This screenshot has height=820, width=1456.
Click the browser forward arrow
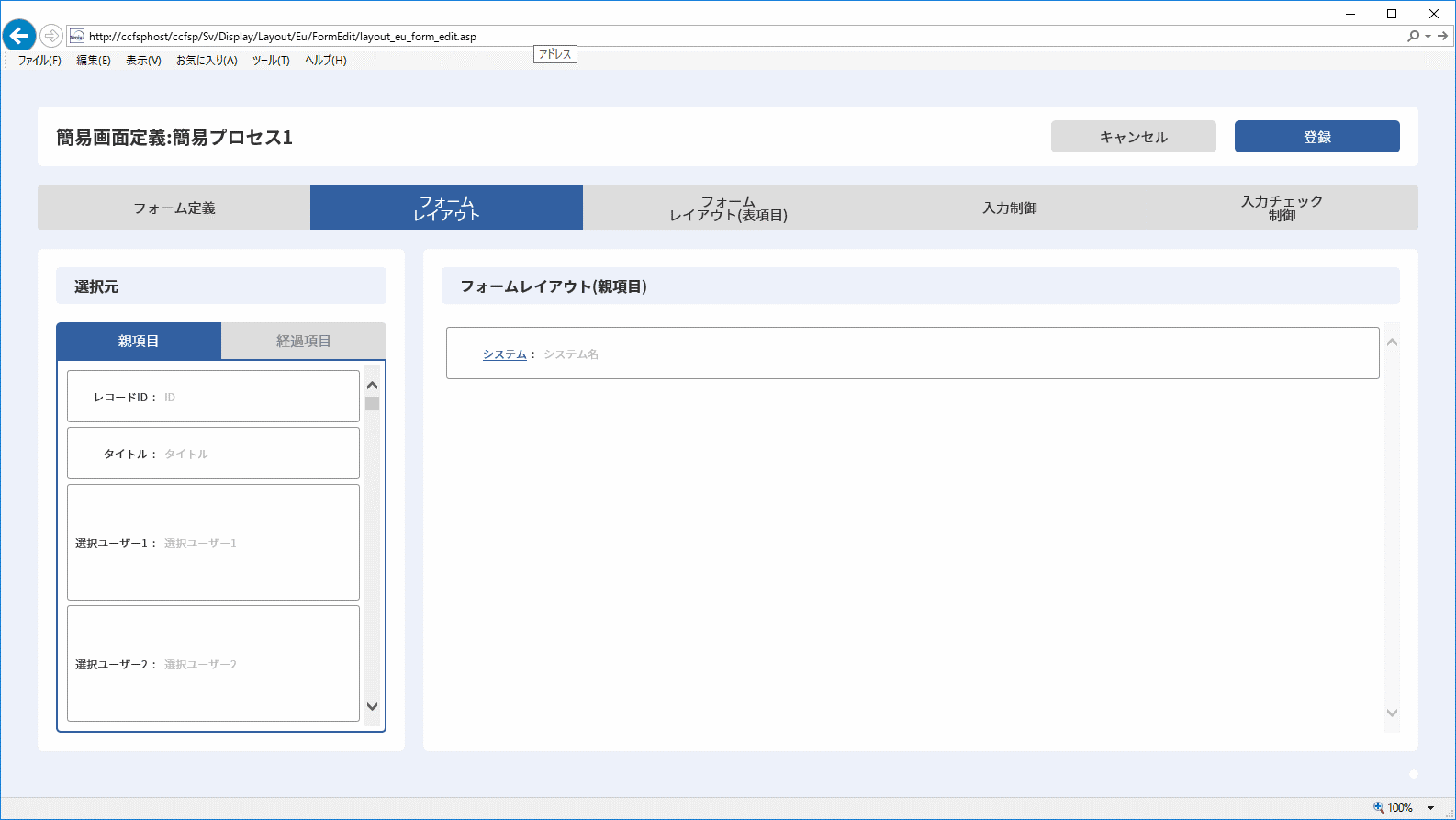point(51,36)
